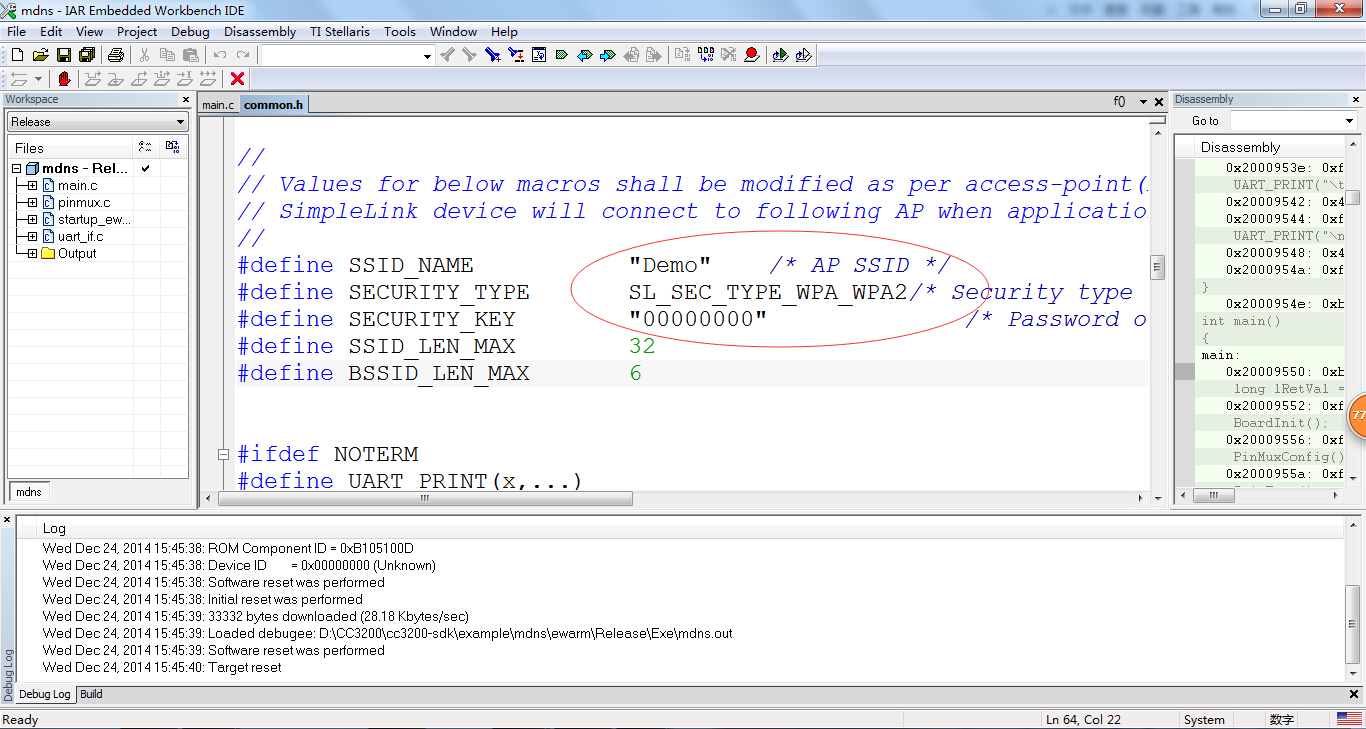The width and height of the screenshot is (1366, 729).
Task: Collapse the mdns project tree node
Action: coord(17,169)
